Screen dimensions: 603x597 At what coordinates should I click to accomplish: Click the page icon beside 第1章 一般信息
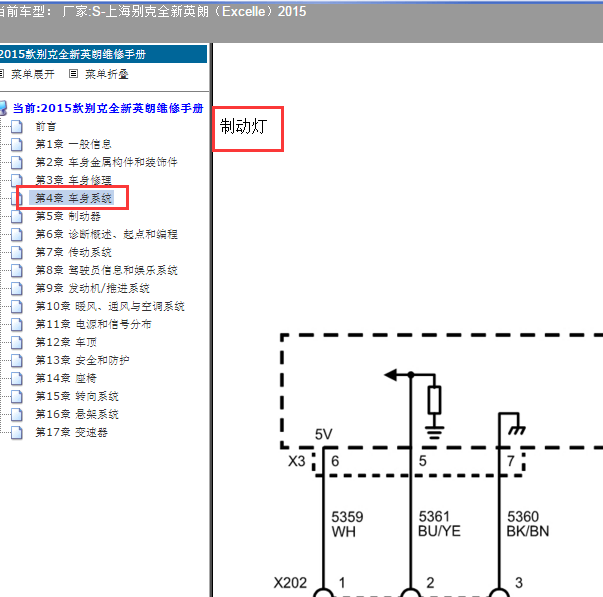coord(17,144)
